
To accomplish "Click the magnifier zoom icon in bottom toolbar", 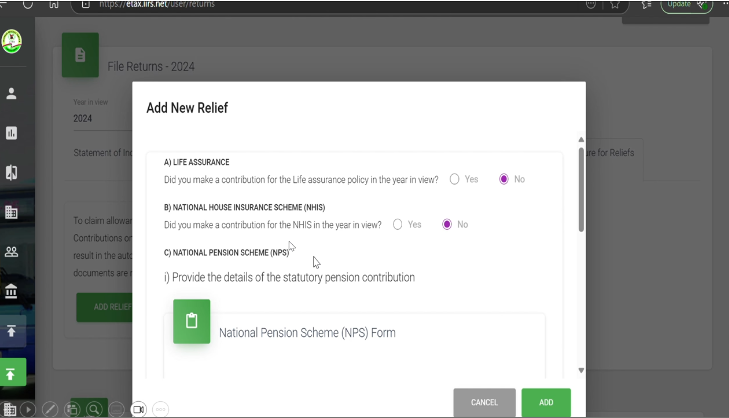I will [94, 408].
